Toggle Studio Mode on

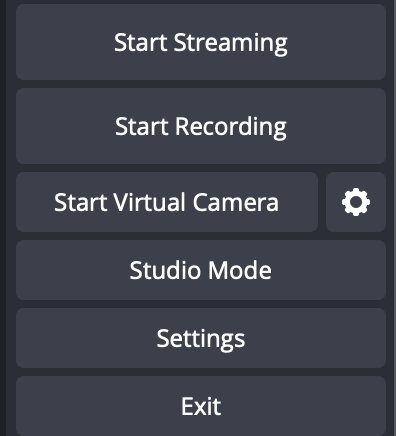[x=201, y=270]
